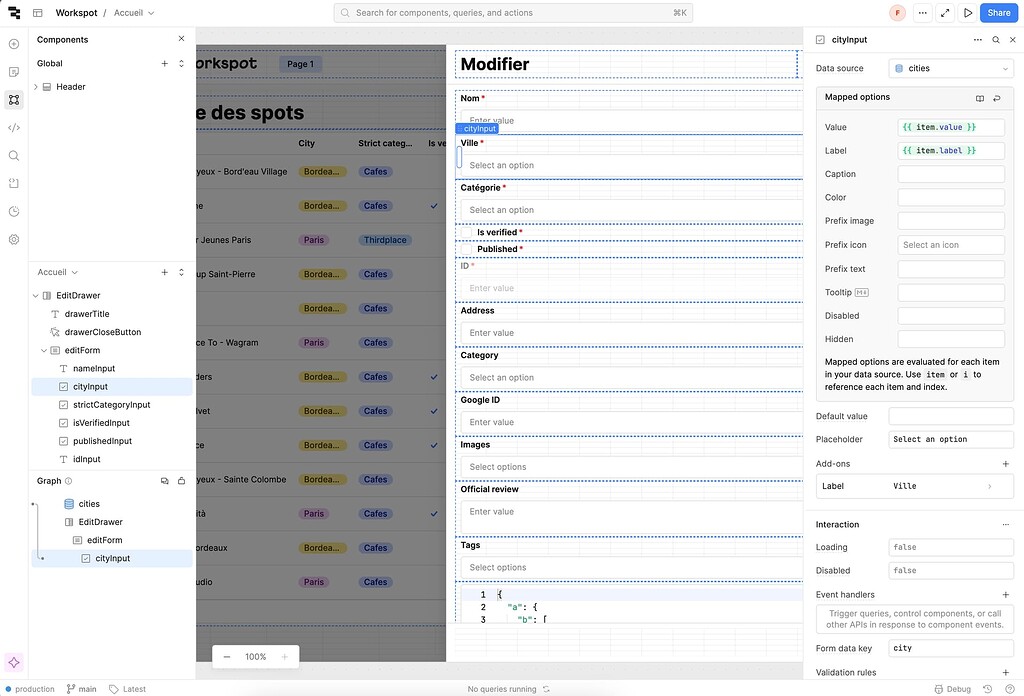Image resolution: width=1024 pixels, height=696 pixels.
Task: Select the code editor icon in the left sidebar
Action: pyautogui.click(x=13, y=128)
